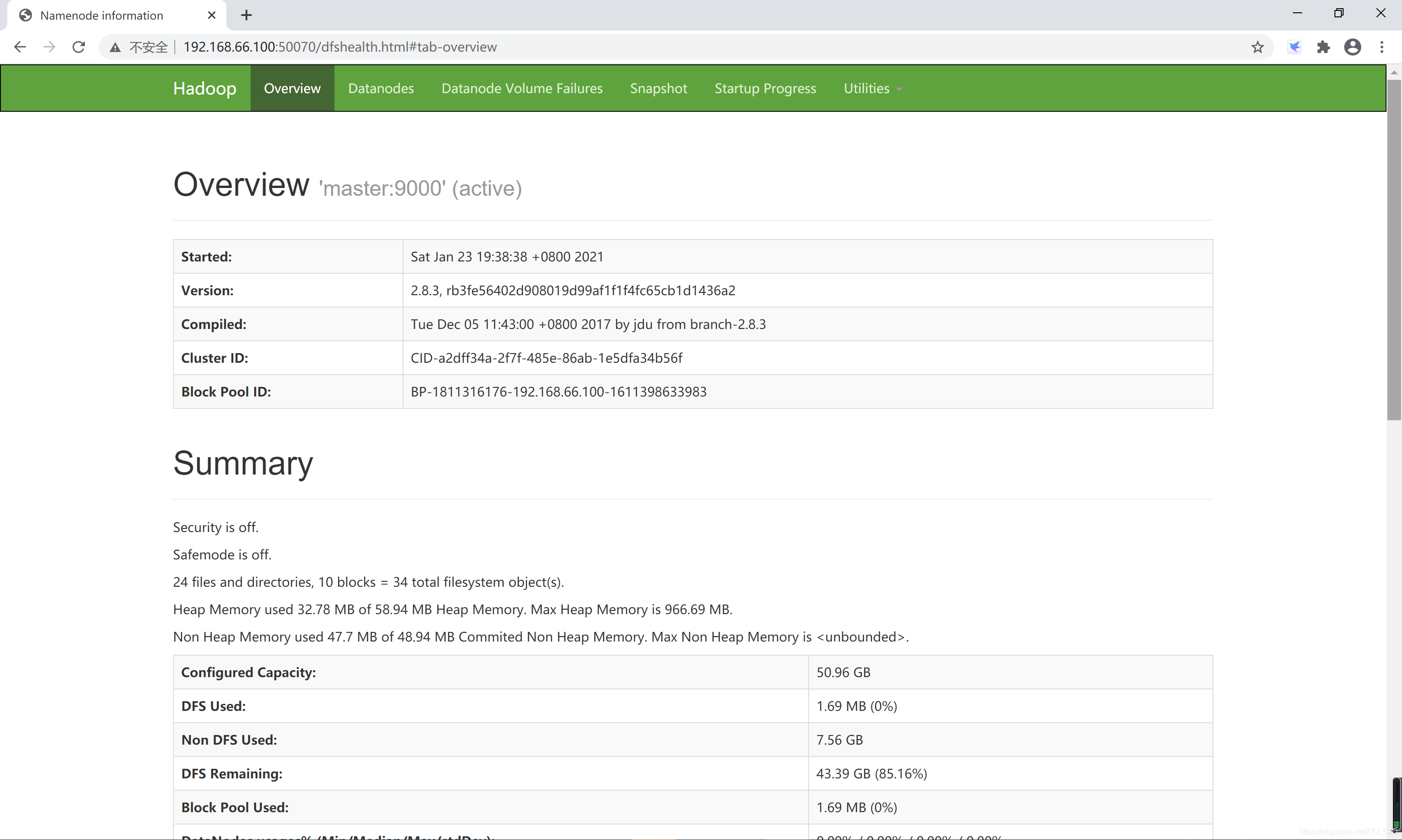Click the Version value 2.8.3 hash

573,290
